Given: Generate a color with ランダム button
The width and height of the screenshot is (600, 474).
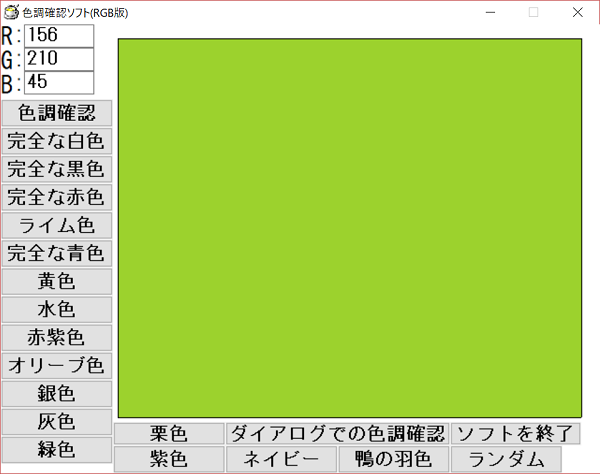Looking at the screenshot, I should pyautogui.click(x=506, y=459).
